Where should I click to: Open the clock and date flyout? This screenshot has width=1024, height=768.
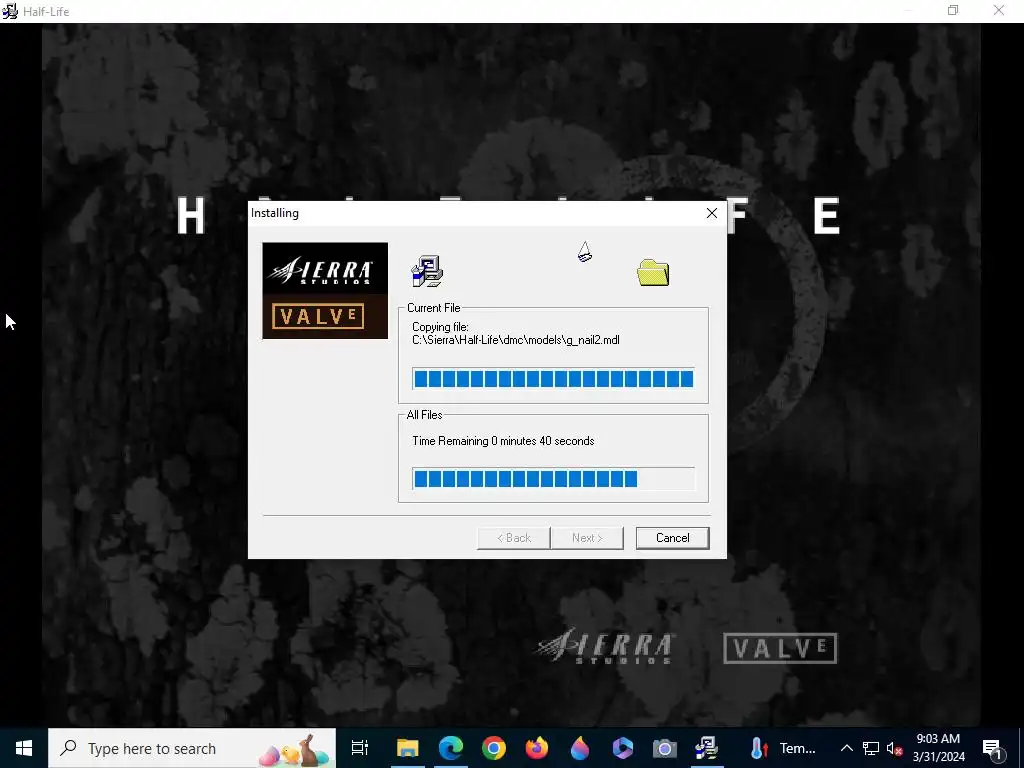(x=938, y=748)
